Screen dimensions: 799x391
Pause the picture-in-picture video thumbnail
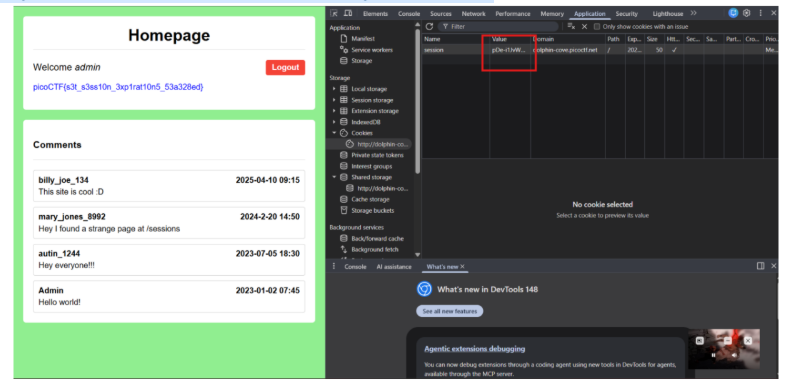[713, 355]
